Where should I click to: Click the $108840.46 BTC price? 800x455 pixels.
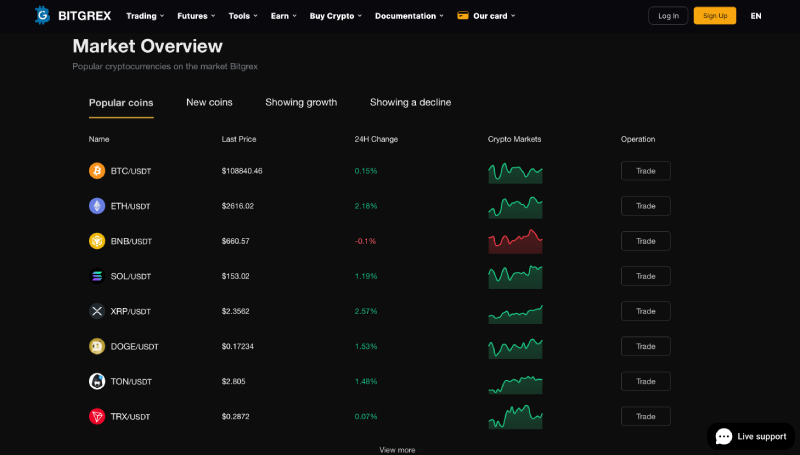pyautogui.click(x=242, y=171)
